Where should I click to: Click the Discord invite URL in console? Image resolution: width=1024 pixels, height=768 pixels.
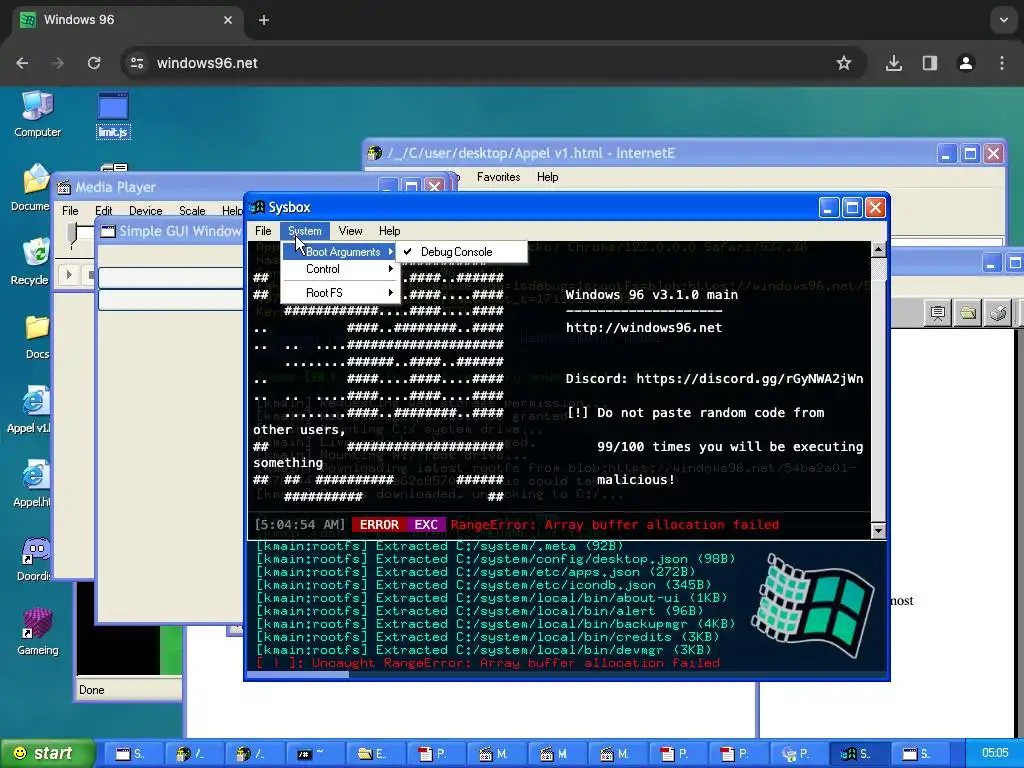pos(749,379)
